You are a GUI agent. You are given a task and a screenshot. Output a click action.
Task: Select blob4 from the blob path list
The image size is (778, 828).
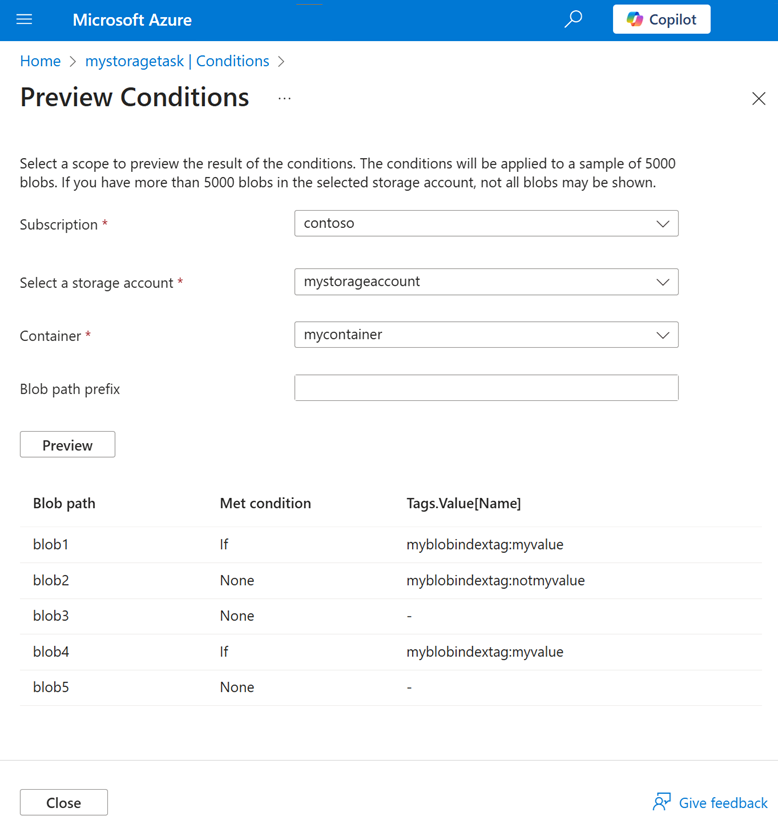[x=50, y=651]
